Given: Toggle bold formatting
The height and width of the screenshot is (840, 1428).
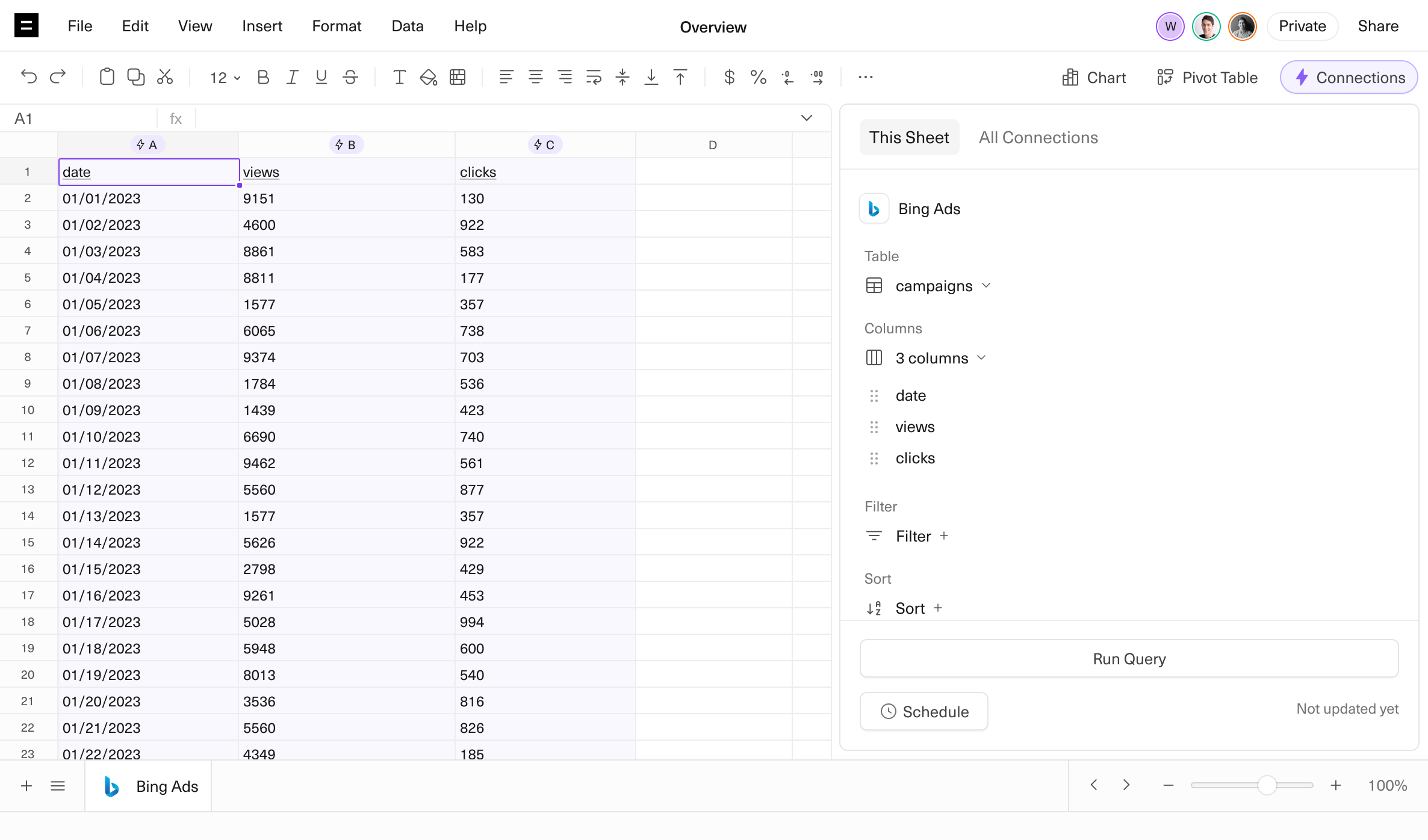Looking at the screenshot, I should 263,77.
